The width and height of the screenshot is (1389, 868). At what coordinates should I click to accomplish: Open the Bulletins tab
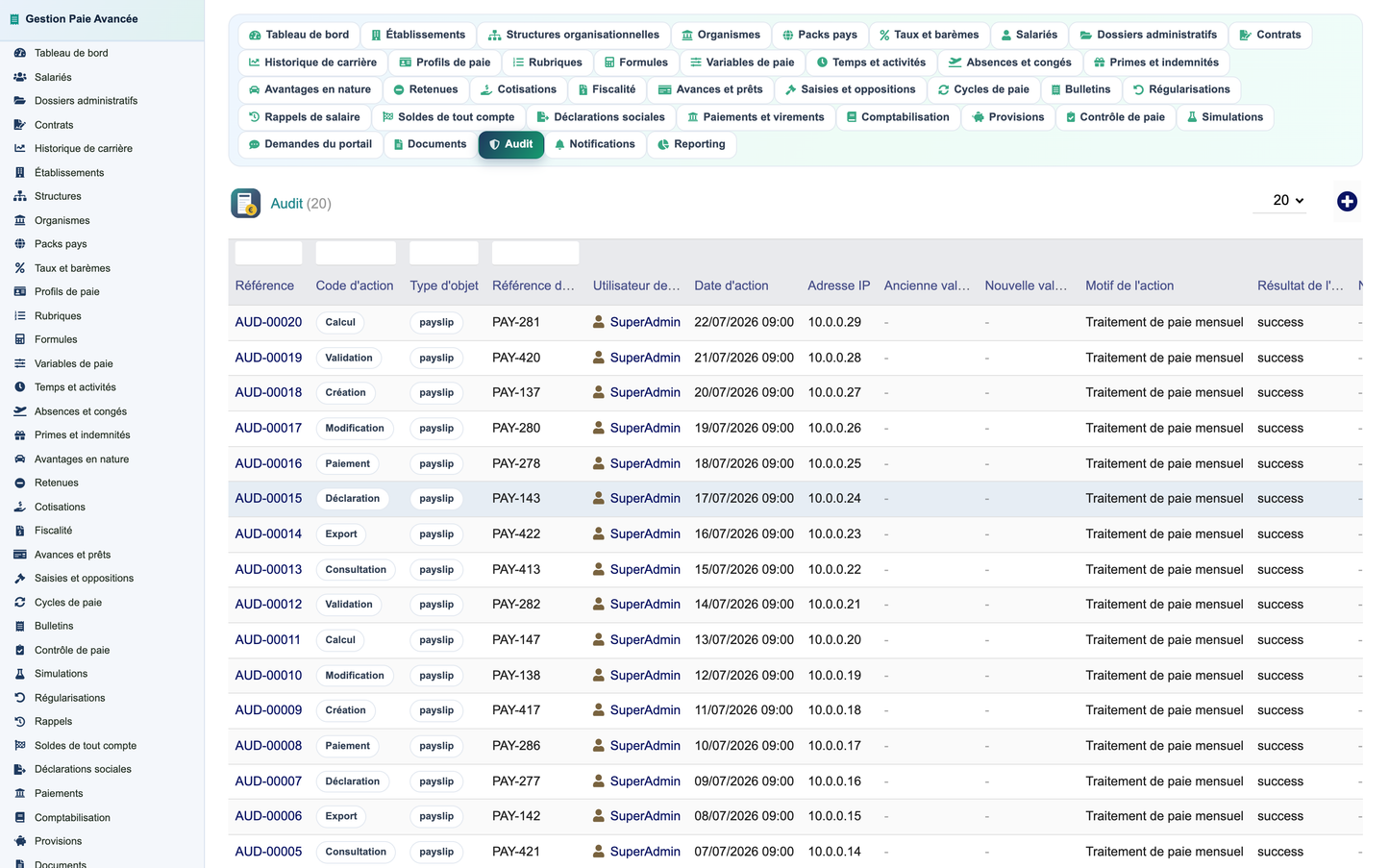pos(1080,89)
